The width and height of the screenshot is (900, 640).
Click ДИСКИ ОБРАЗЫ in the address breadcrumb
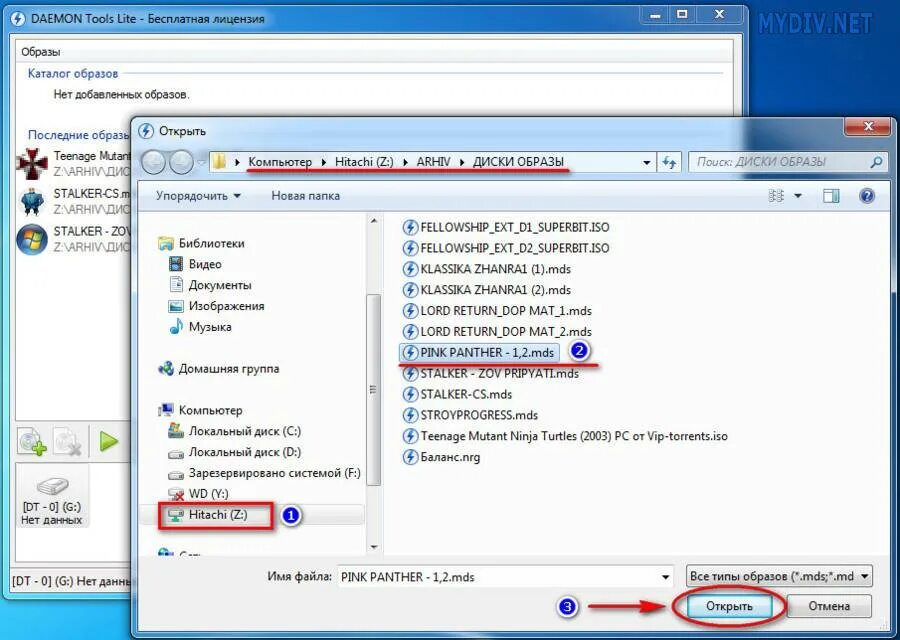[x=518, y=162]
